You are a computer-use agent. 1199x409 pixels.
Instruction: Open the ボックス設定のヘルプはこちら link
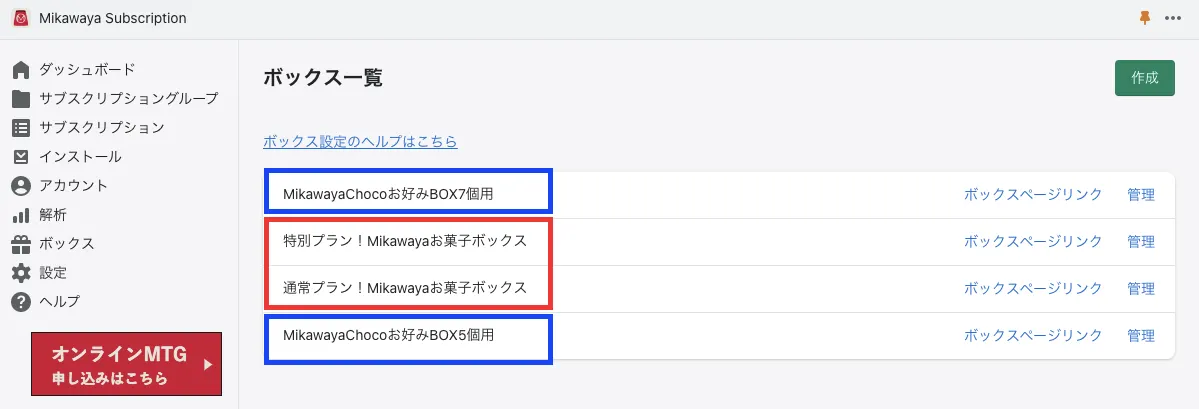pyautogui.click(x=360, y=142)
